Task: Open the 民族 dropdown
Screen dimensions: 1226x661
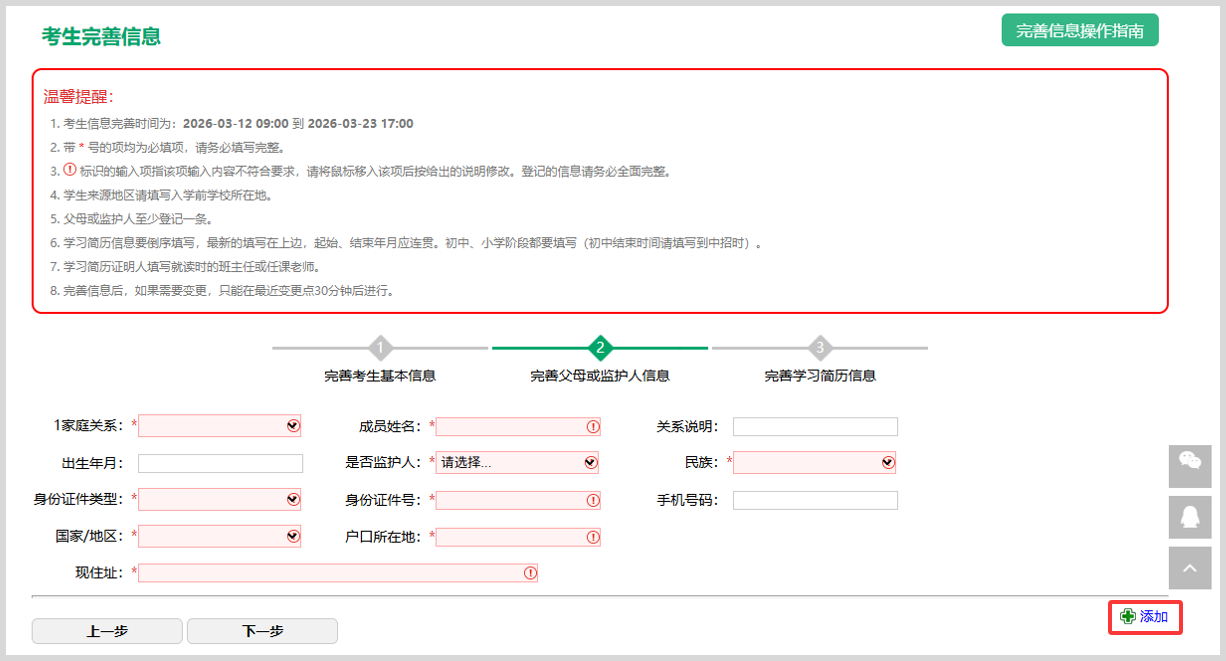Action: 814,462
